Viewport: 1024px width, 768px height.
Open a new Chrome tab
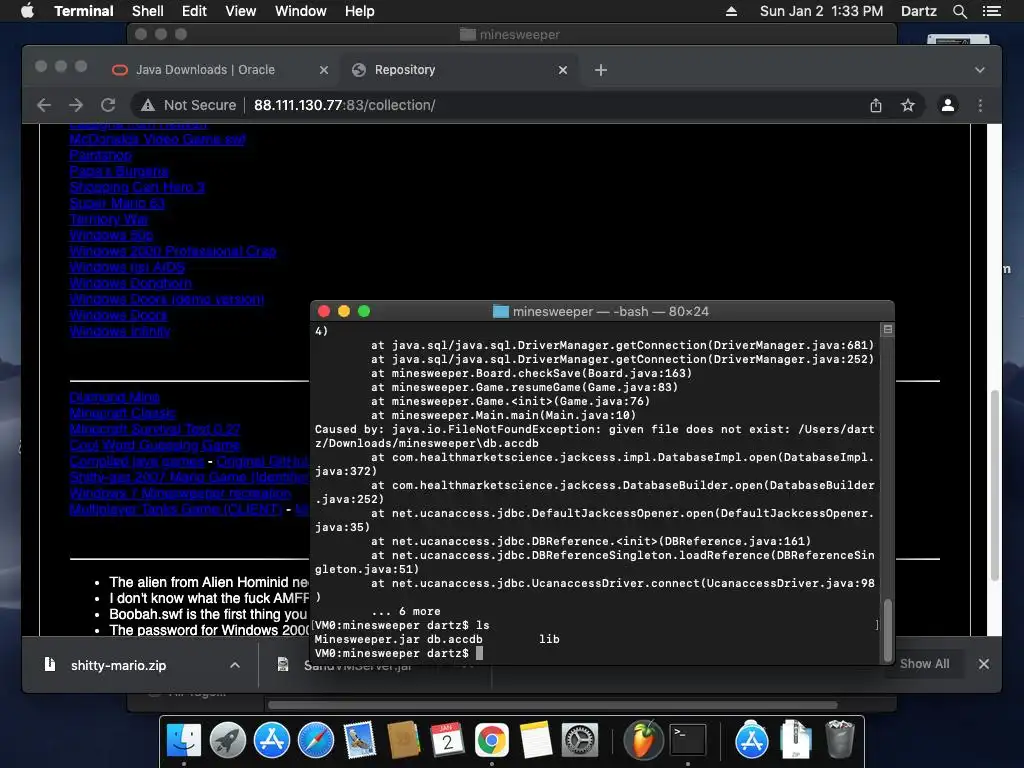pyautogui.click(x=601, y=70)
